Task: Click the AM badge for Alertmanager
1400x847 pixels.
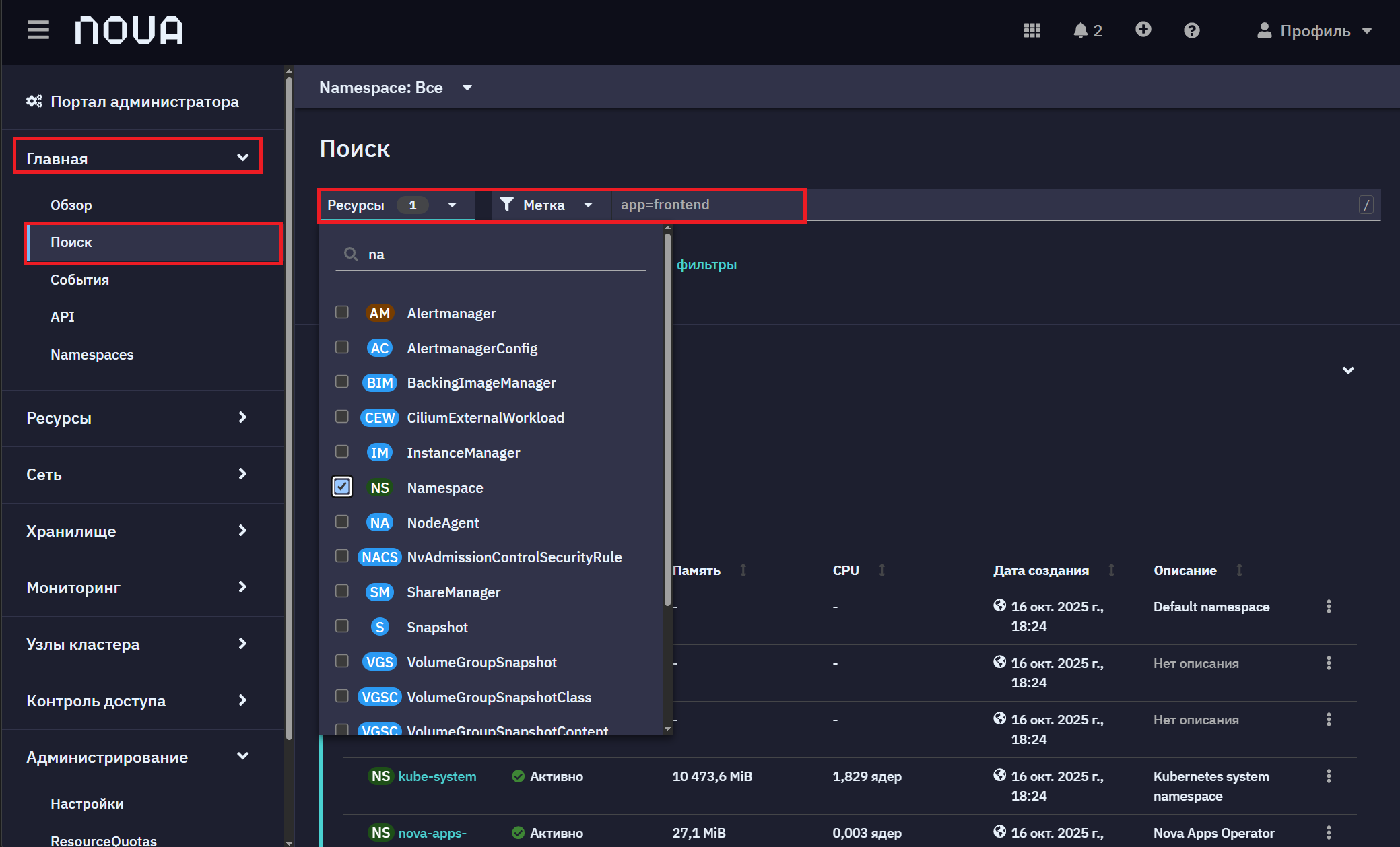Action: coord(379,313)
